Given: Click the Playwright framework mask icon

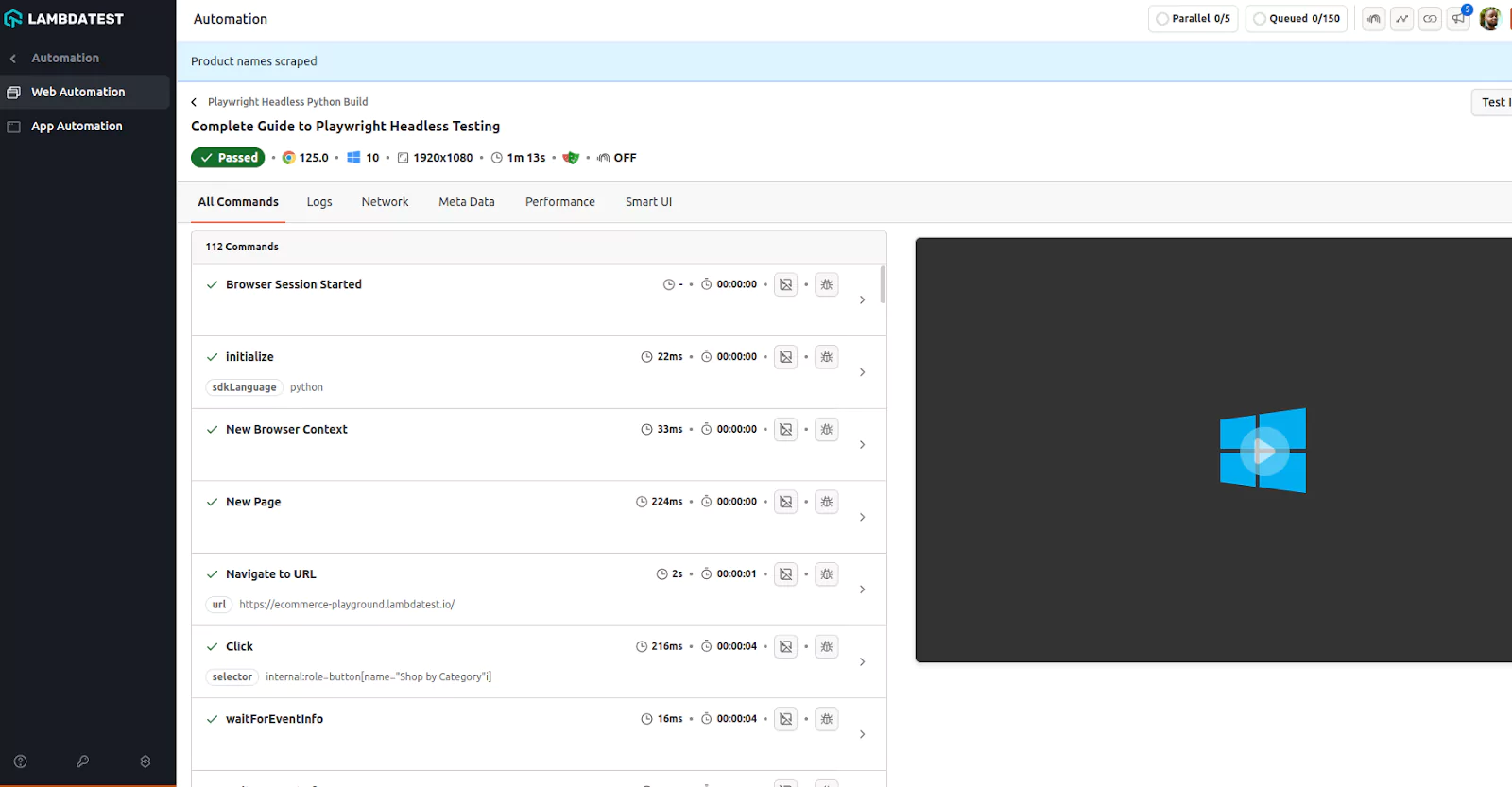Looking at the screenshot, I should point(571,158).
